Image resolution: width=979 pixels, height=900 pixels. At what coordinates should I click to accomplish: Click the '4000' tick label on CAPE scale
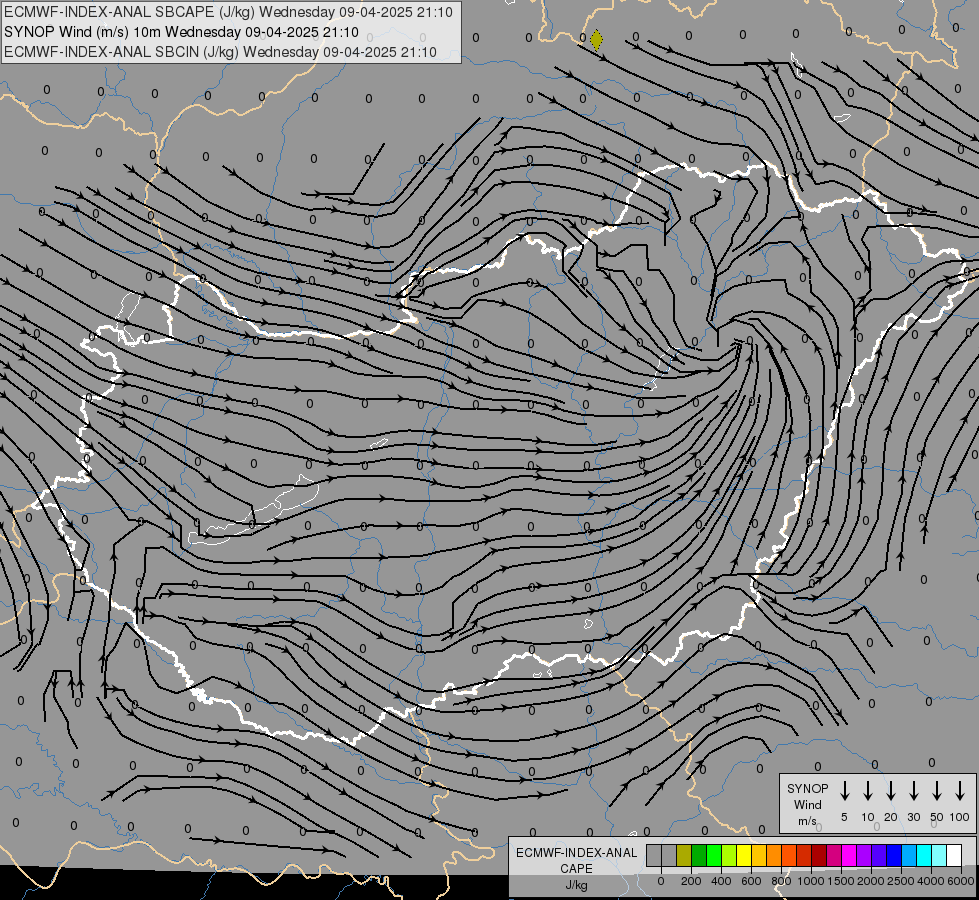point(931,881)
